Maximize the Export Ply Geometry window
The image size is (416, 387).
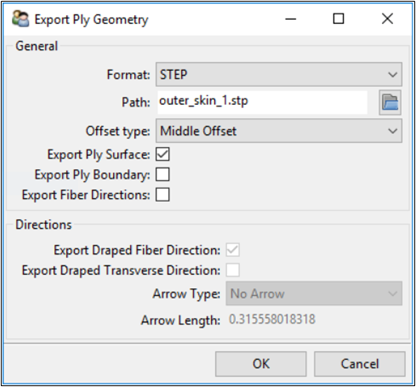[x=339, y=19]
